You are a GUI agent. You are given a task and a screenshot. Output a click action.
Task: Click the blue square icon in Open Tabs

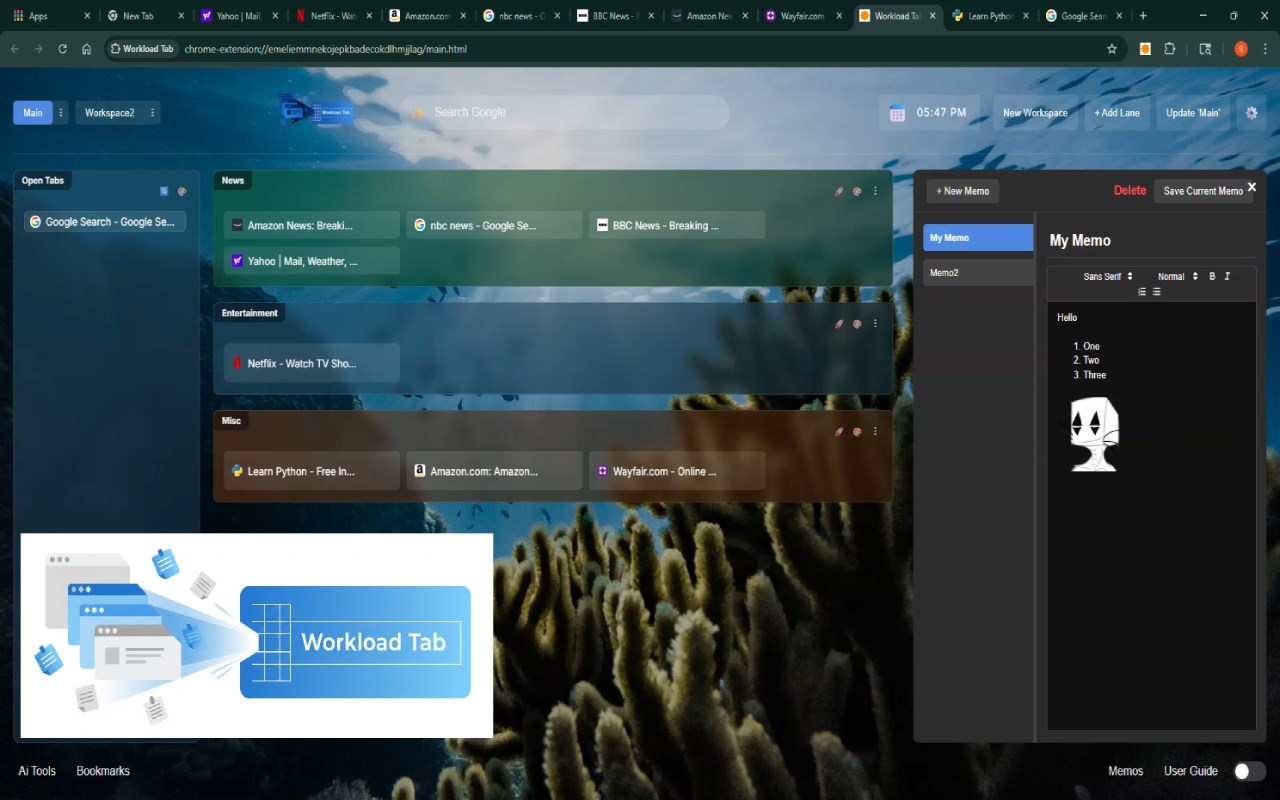click(x=164, y=191)
